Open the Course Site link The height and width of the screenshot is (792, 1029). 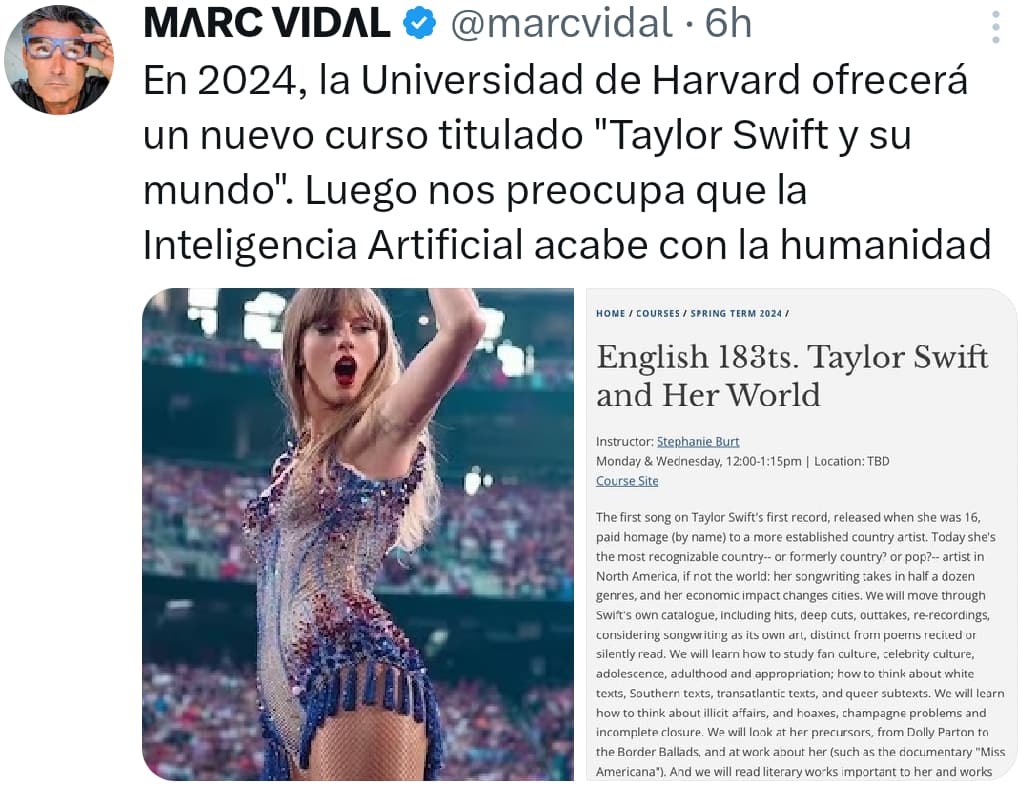tap(627, 481)
